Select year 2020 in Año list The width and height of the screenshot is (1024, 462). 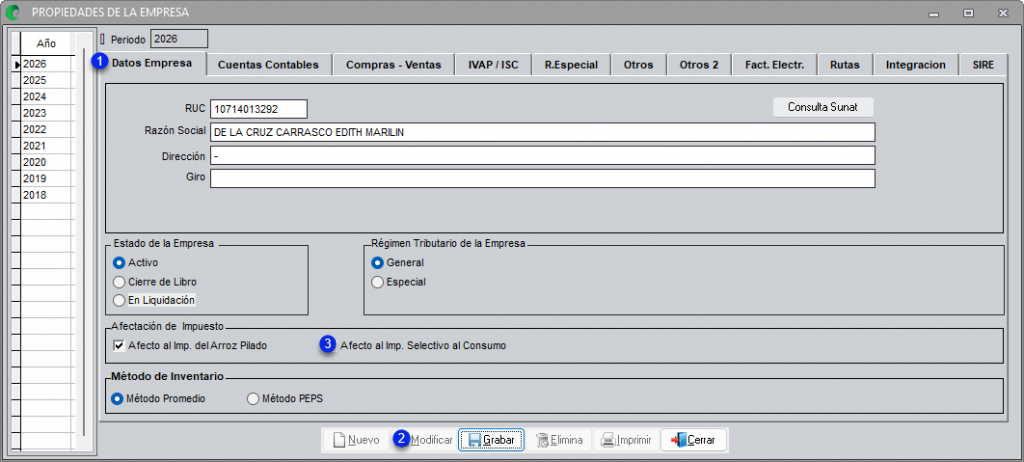coord(47,162)
